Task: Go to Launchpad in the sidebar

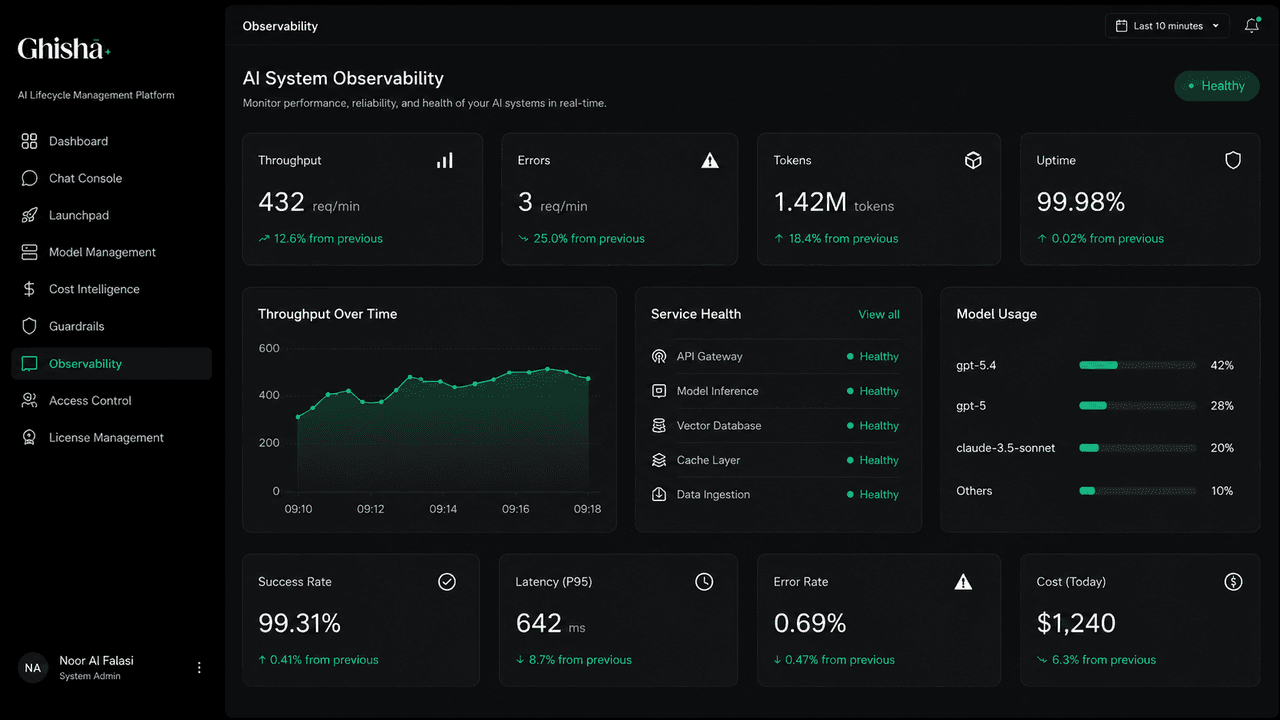Action: (111, 215)
